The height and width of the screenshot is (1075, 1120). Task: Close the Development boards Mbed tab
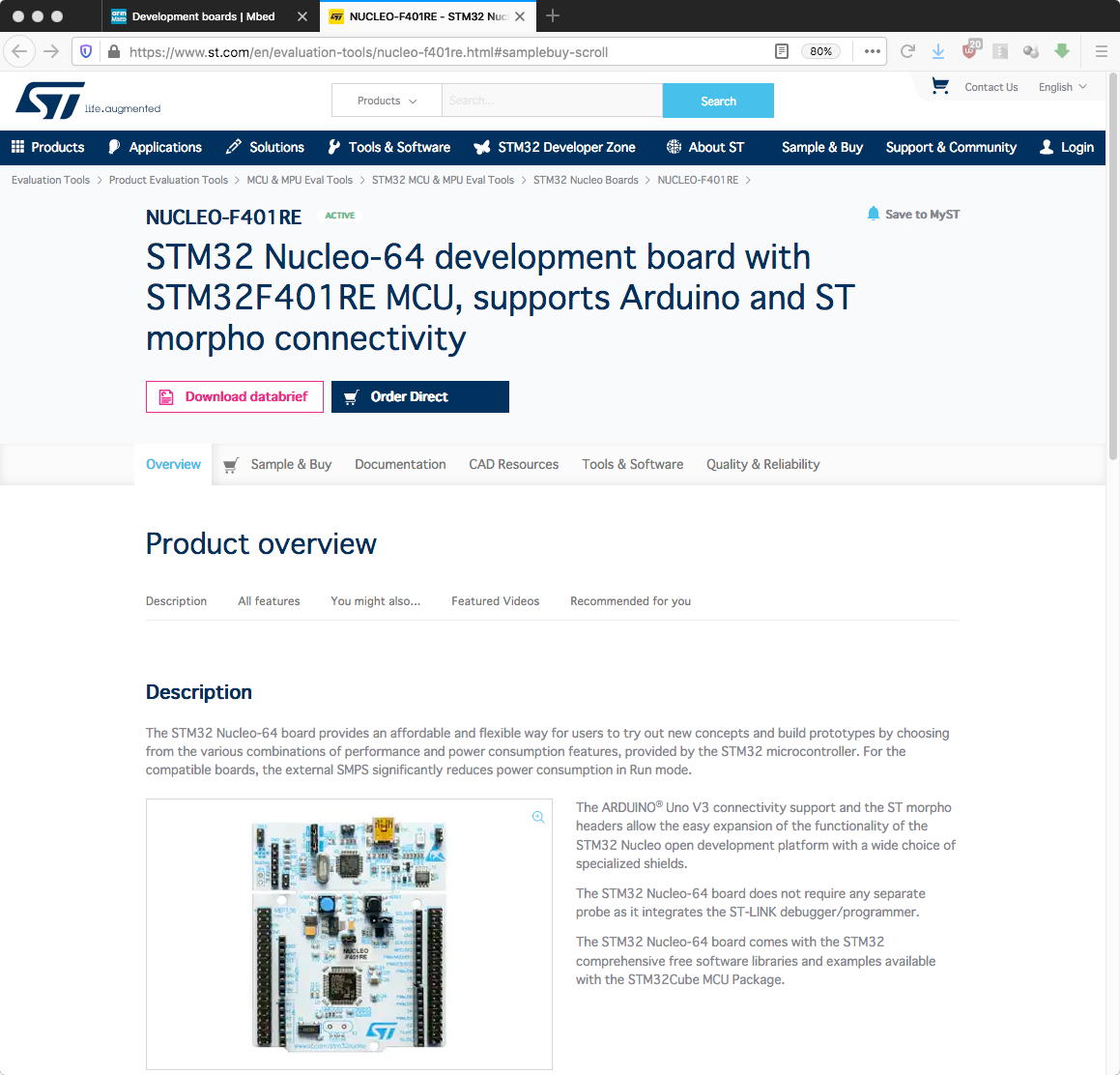point(302,16)
